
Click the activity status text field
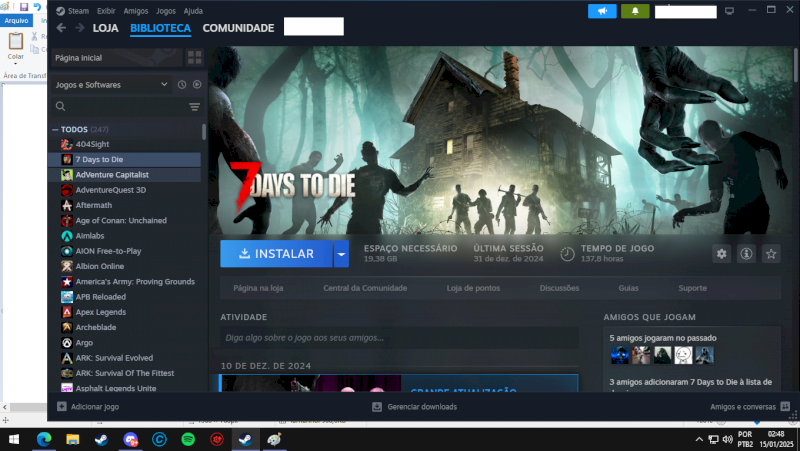click(x=399, y=338)
